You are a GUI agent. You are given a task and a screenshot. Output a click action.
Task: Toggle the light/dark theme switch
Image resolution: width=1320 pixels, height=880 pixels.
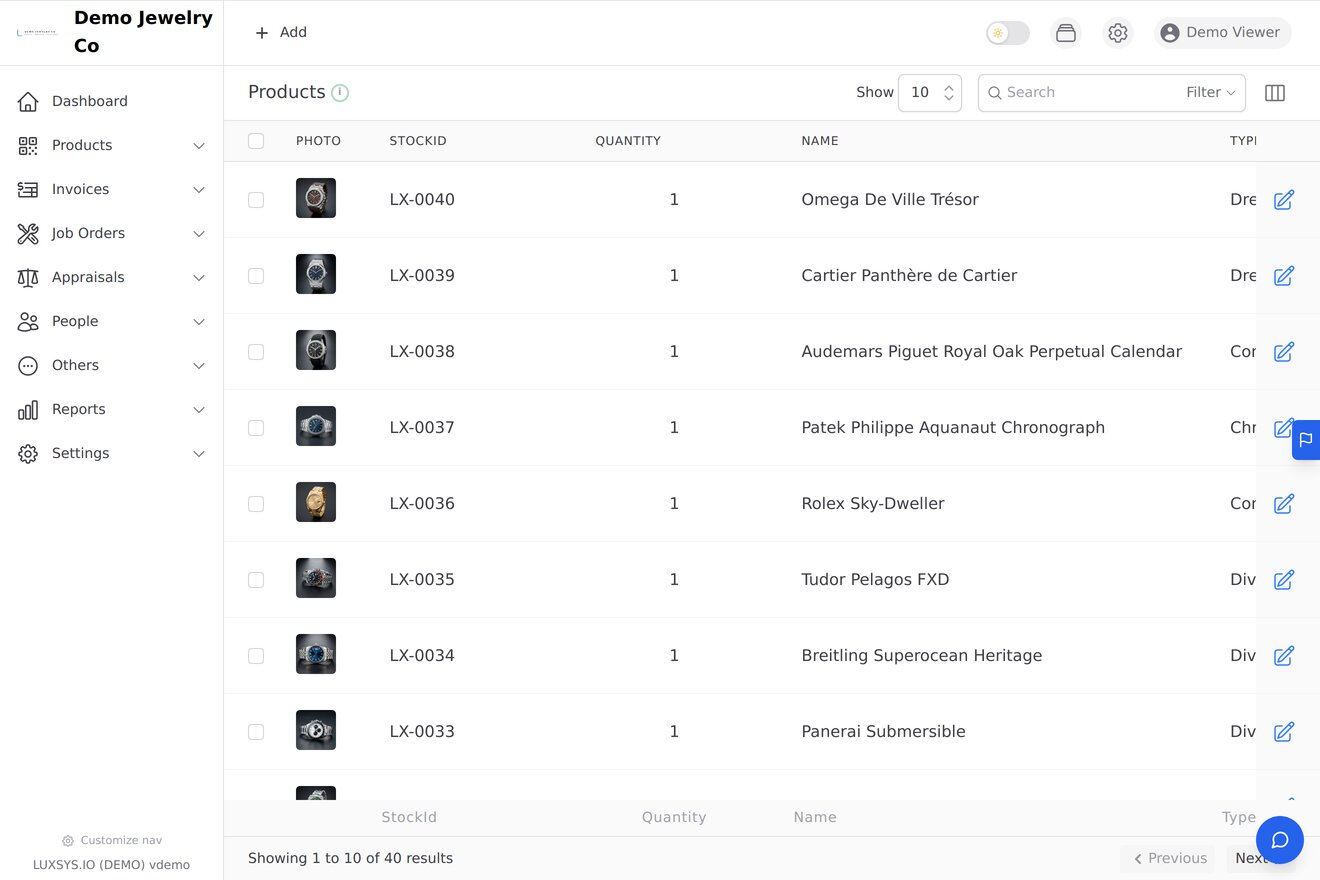coord(1008,33)
